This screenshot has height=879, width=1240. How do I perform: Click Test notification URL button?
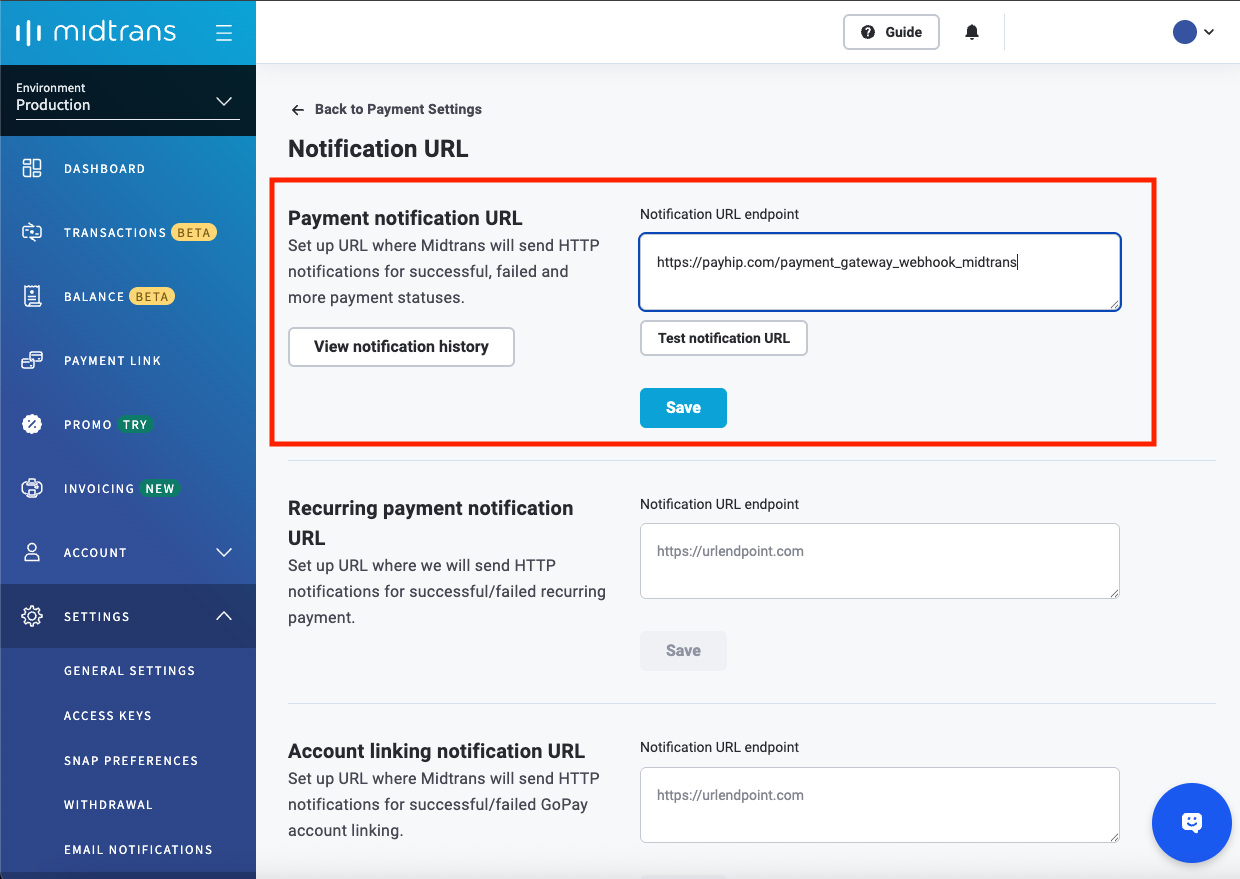pyautogui.click(x=724, y=338)
